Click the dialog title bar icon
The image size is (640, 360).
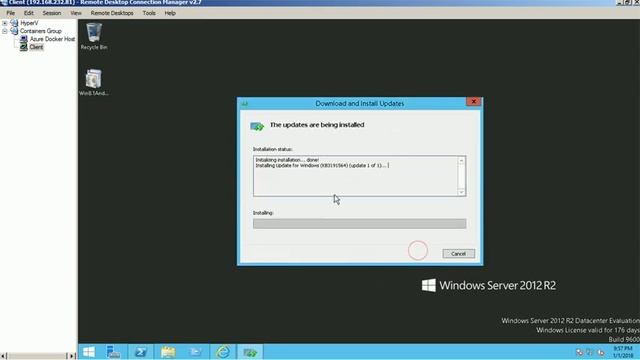click(x=244, y=104)
